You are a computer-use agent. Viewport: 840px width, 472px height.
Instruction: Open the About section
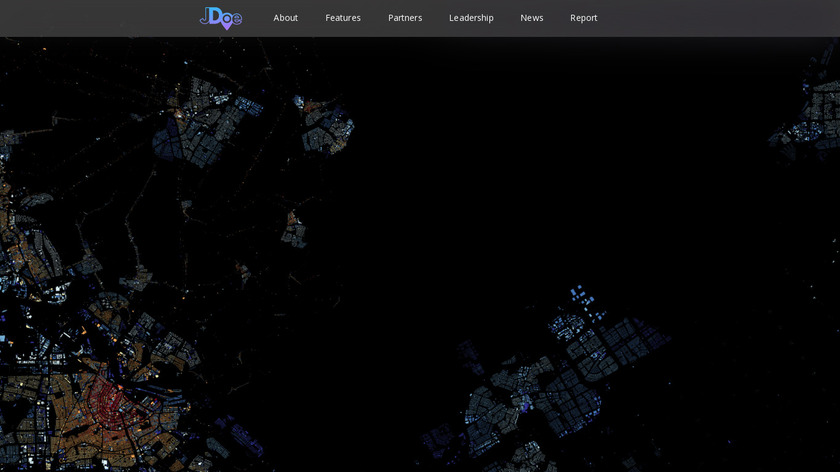[285, 18]
